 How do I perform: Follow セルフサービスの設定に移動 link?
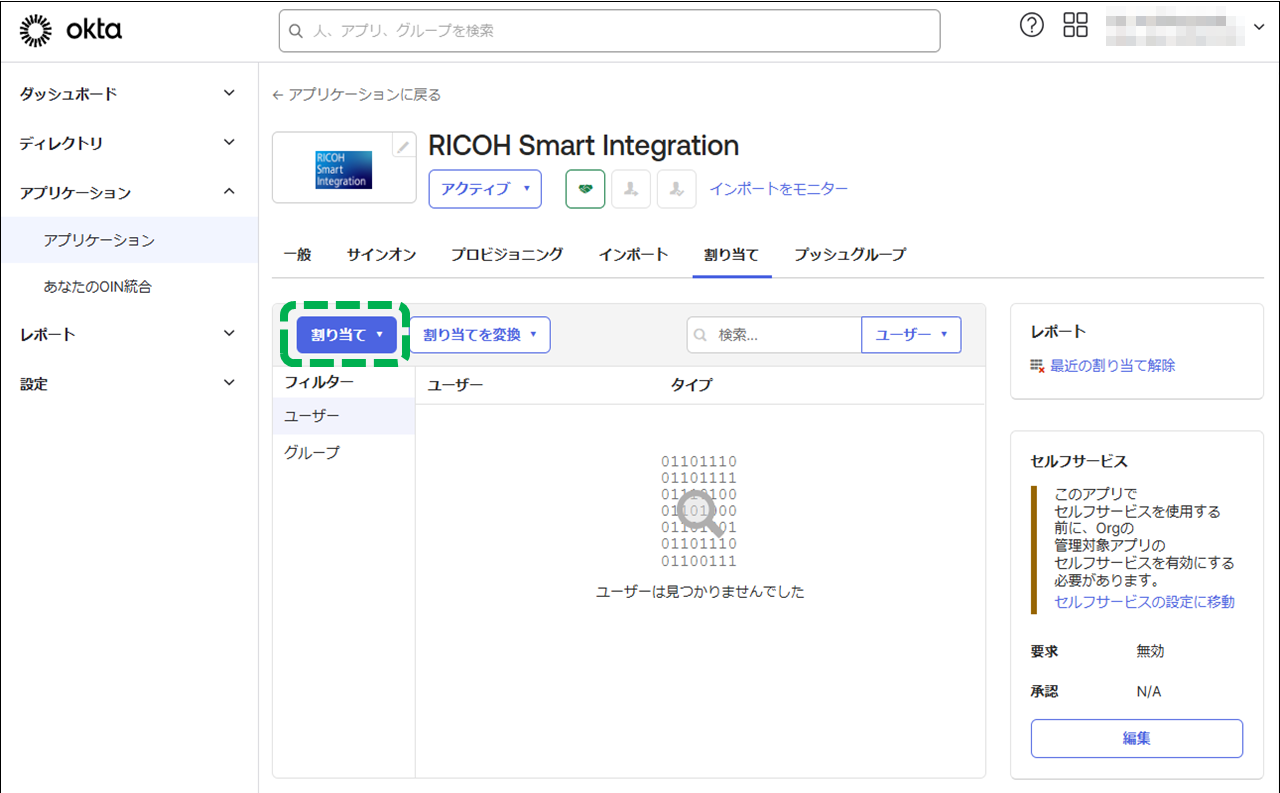(1145, 602)
